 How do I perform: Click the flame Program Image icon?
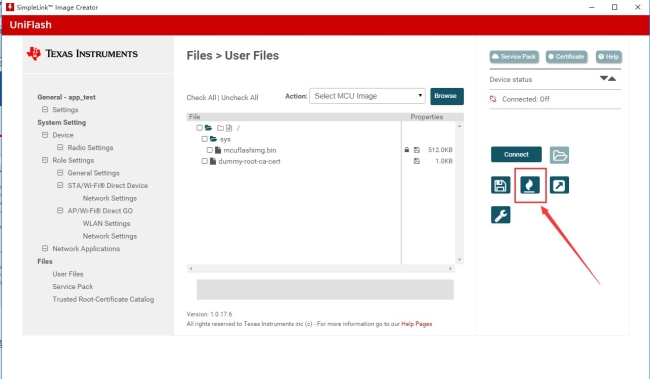[x=530, y=185]
